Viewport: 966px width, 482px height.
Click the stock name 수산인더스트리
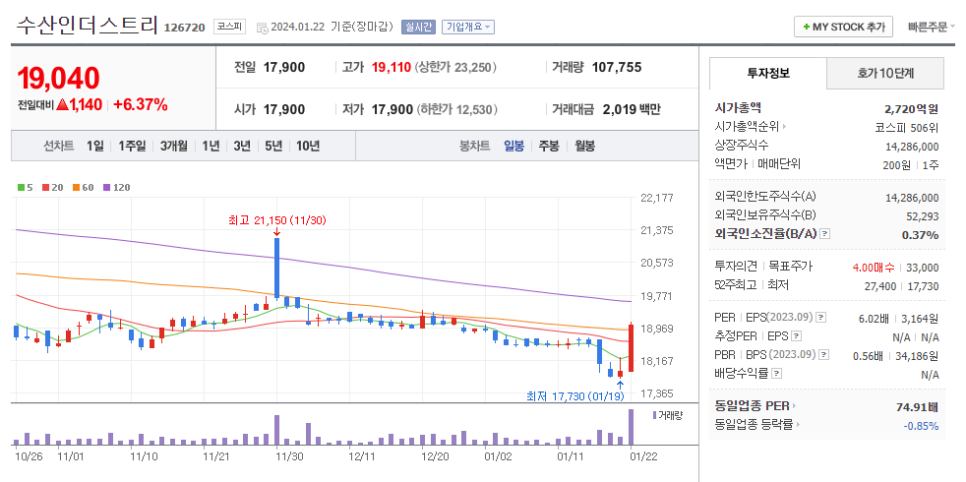click(x=87, y=25)
